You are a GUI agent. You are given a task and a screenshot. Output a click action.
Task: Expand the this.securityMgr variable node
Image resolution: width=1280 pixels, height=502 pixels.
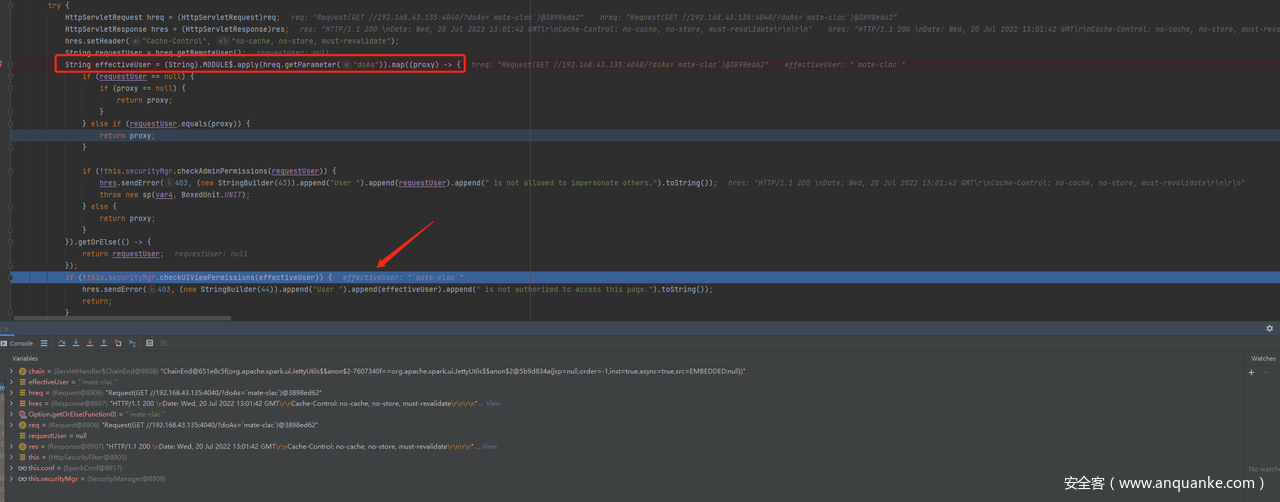coord(11,479)
